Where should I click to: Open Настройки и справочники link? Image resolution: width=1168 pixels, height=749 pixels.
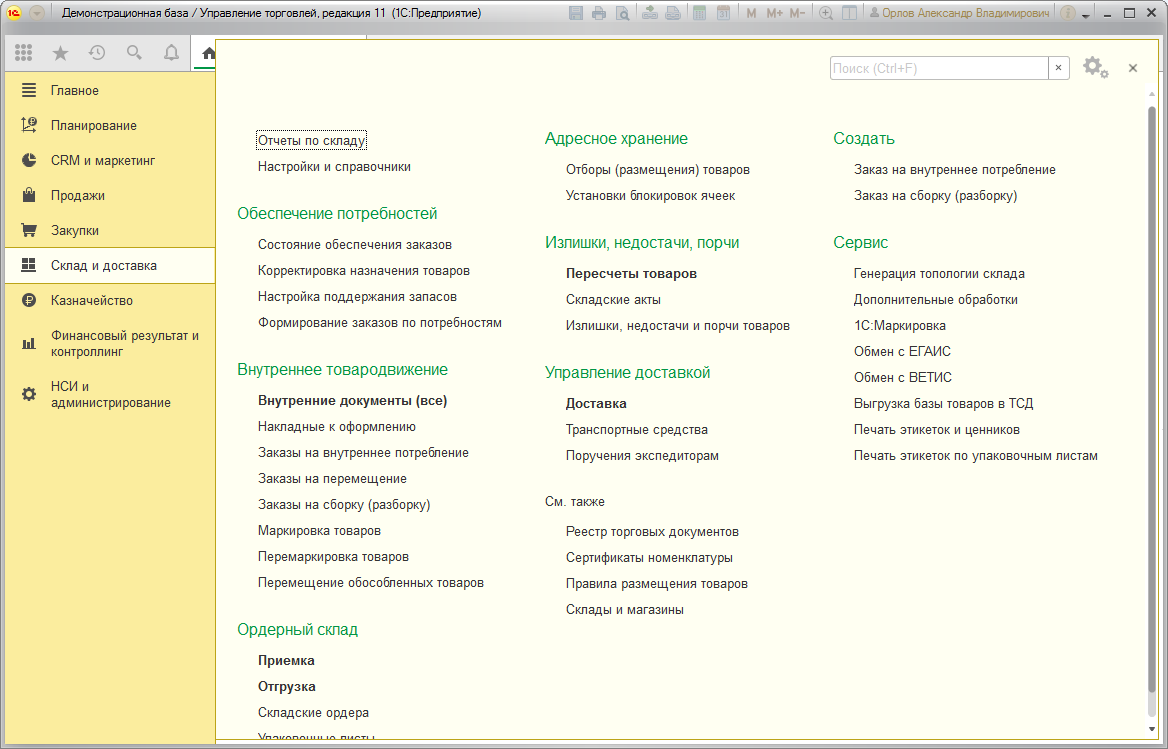click(x=334, y=167)
